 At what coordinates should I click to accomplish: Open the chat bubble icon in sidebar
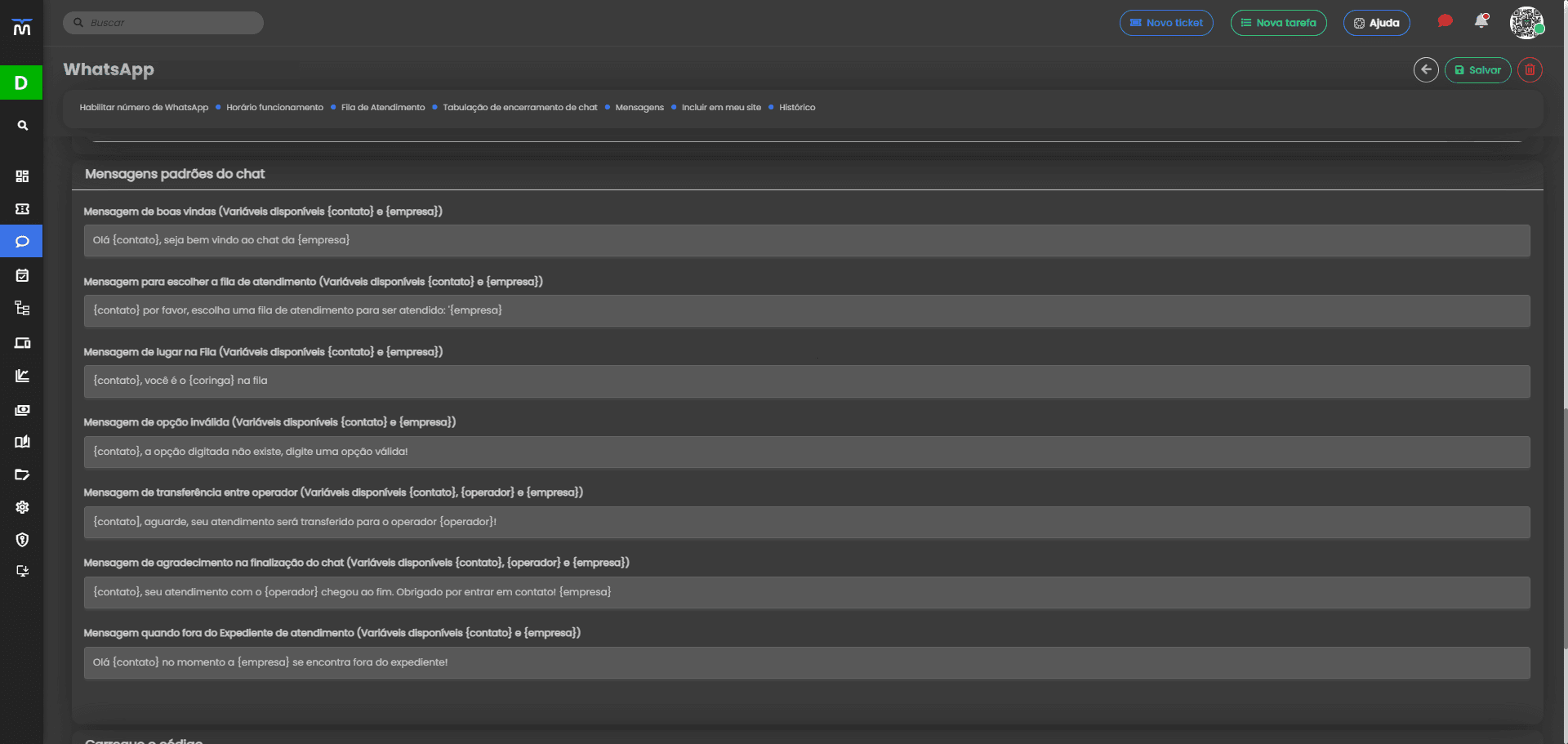(x=22, y=242)
